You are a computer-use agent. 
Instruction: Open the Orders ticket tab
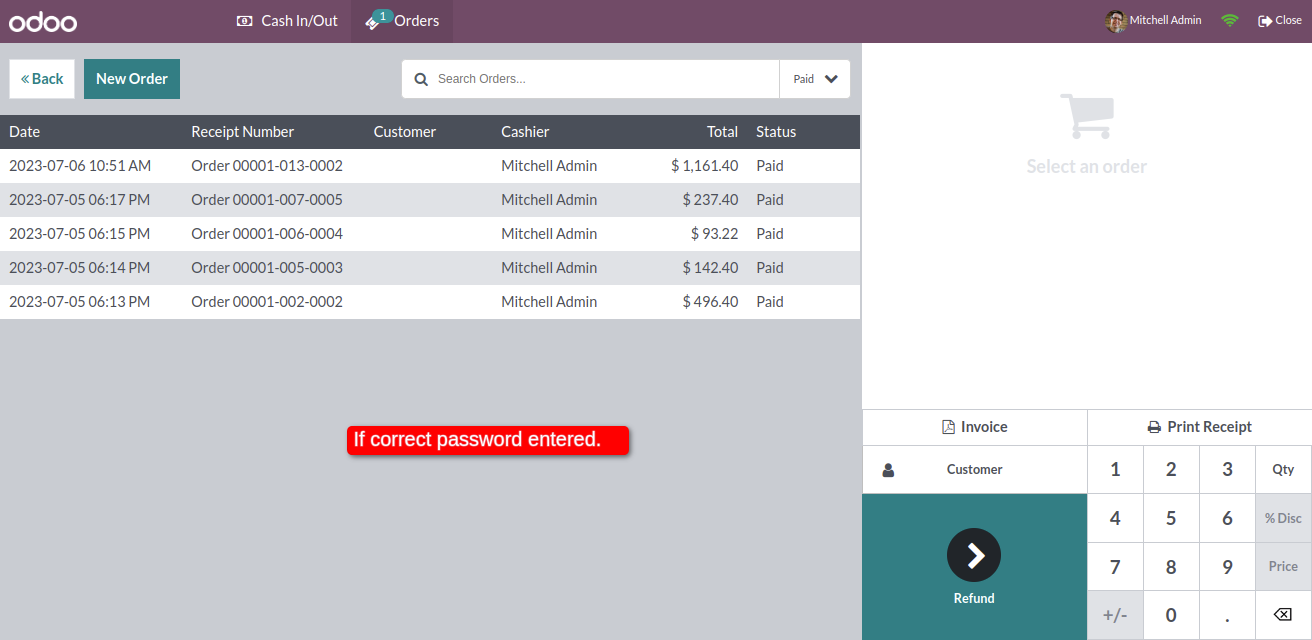point(402,21)
